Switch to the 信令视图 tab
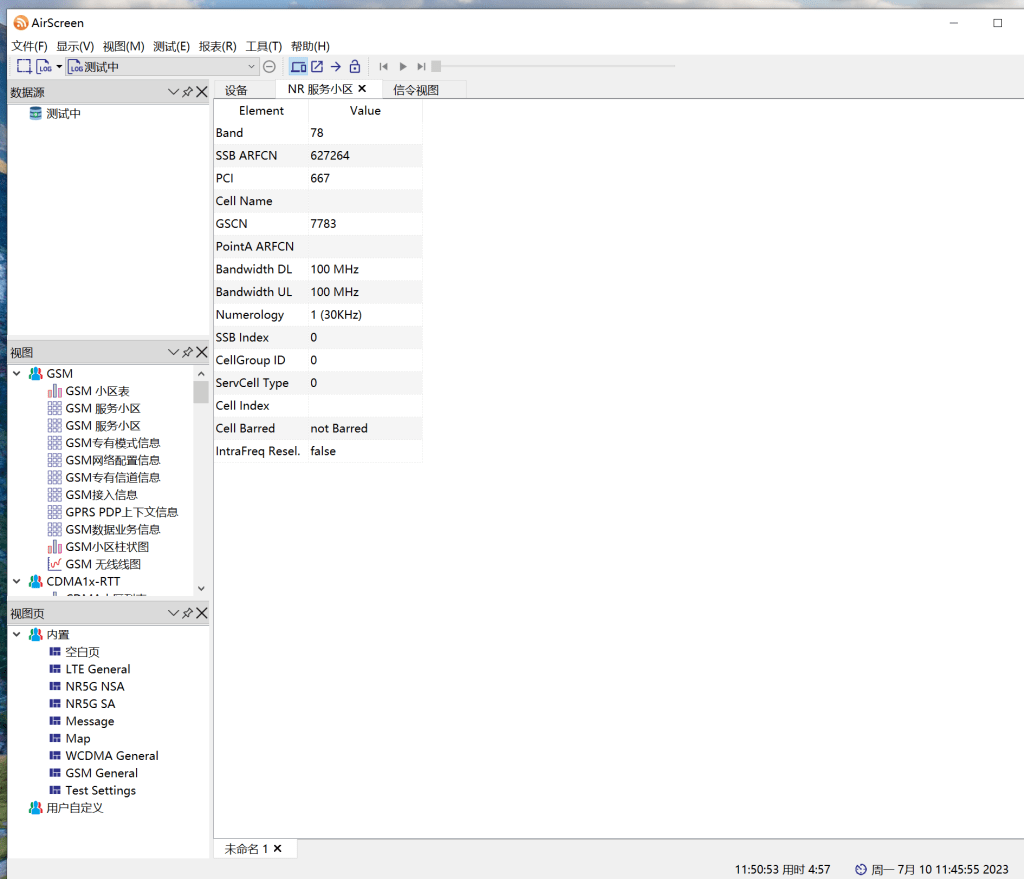 point(416,90)
